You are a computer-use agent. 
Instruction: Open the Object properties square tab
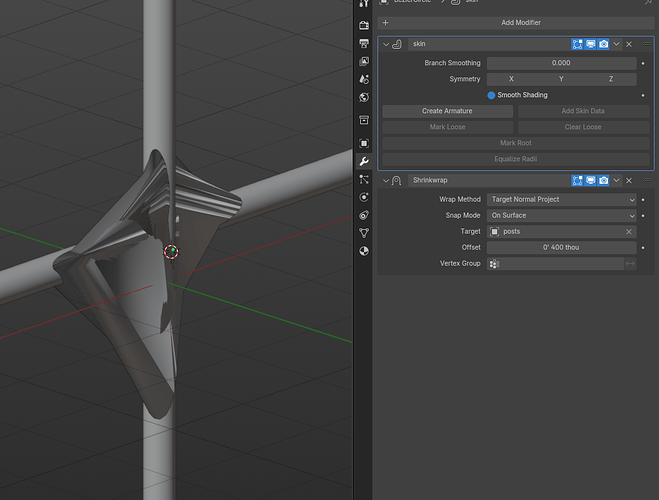click(x=364, y=143)
